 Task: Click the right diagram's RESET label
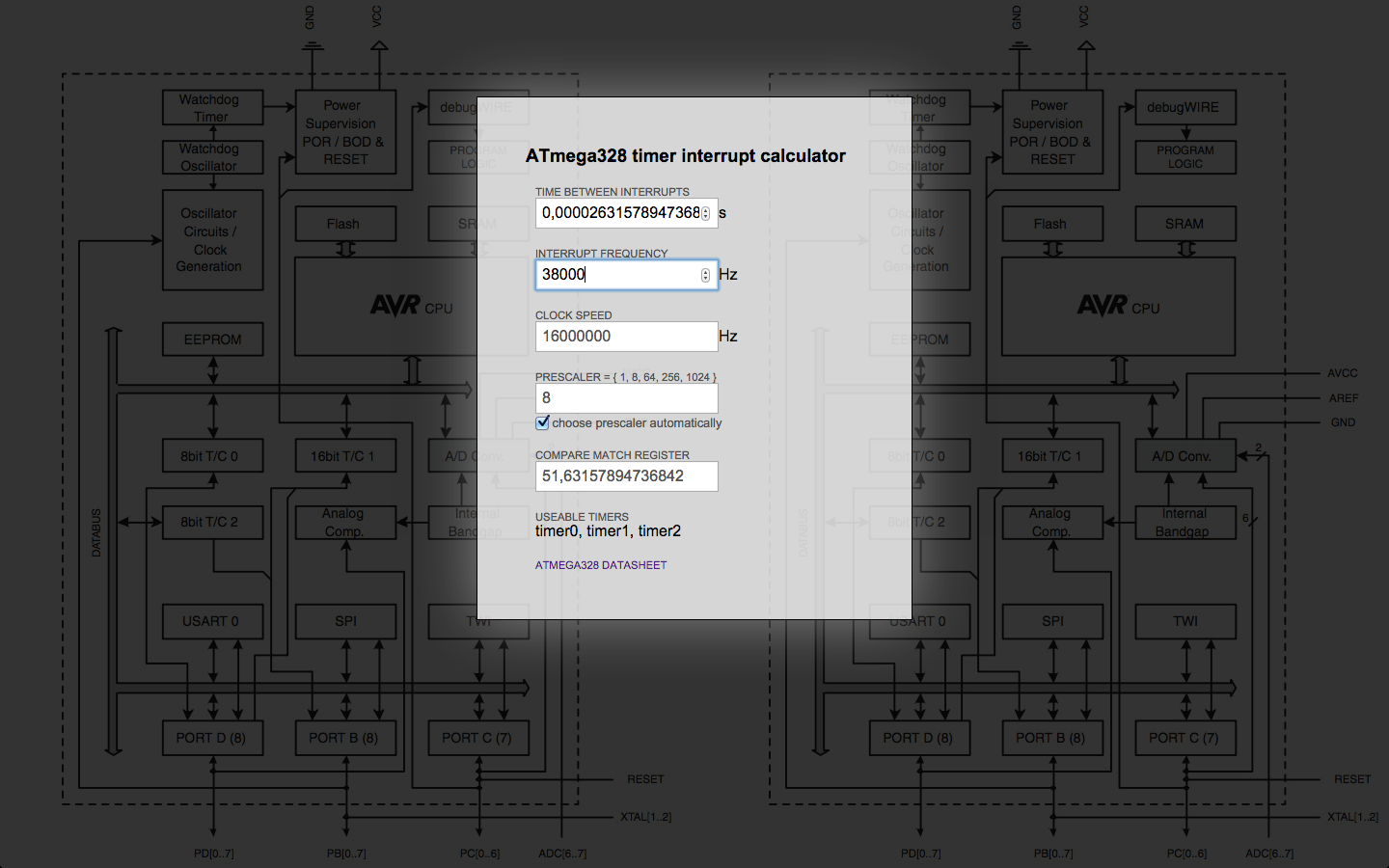click(1352, 779)
